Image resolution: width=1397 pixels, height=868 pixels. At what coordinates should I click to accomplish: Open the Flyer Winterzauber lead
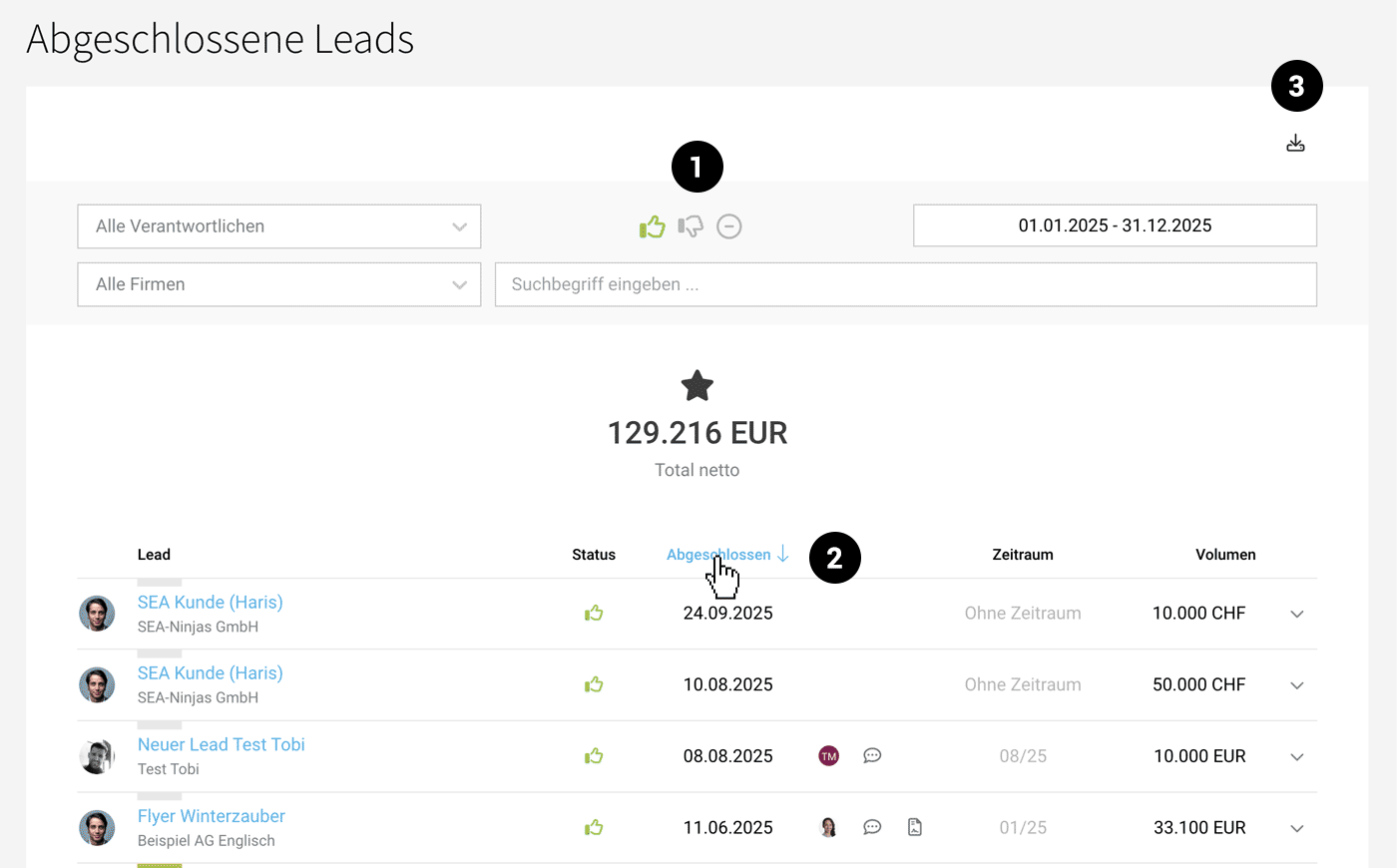click(x=211, y=816)
